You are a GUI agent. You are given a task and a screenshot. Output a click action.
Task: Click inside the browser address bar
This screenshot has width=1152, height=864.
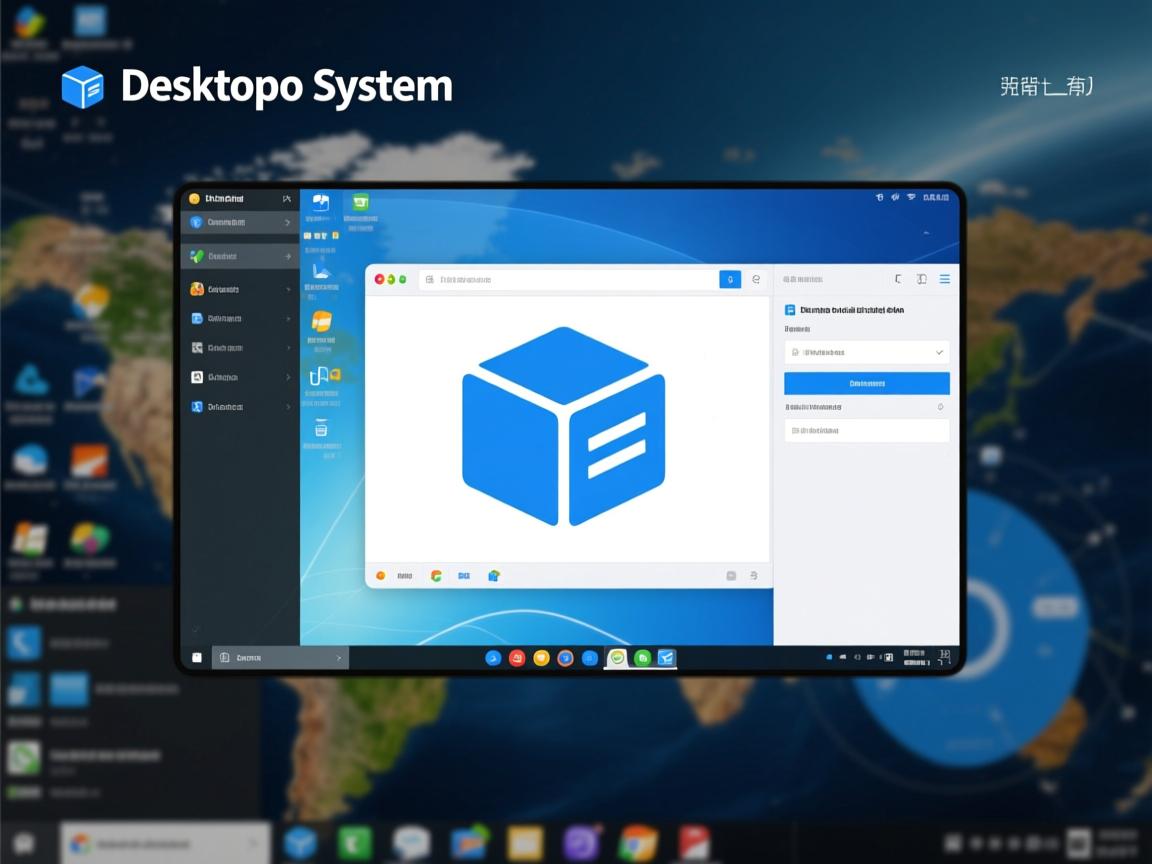[570, 280]
